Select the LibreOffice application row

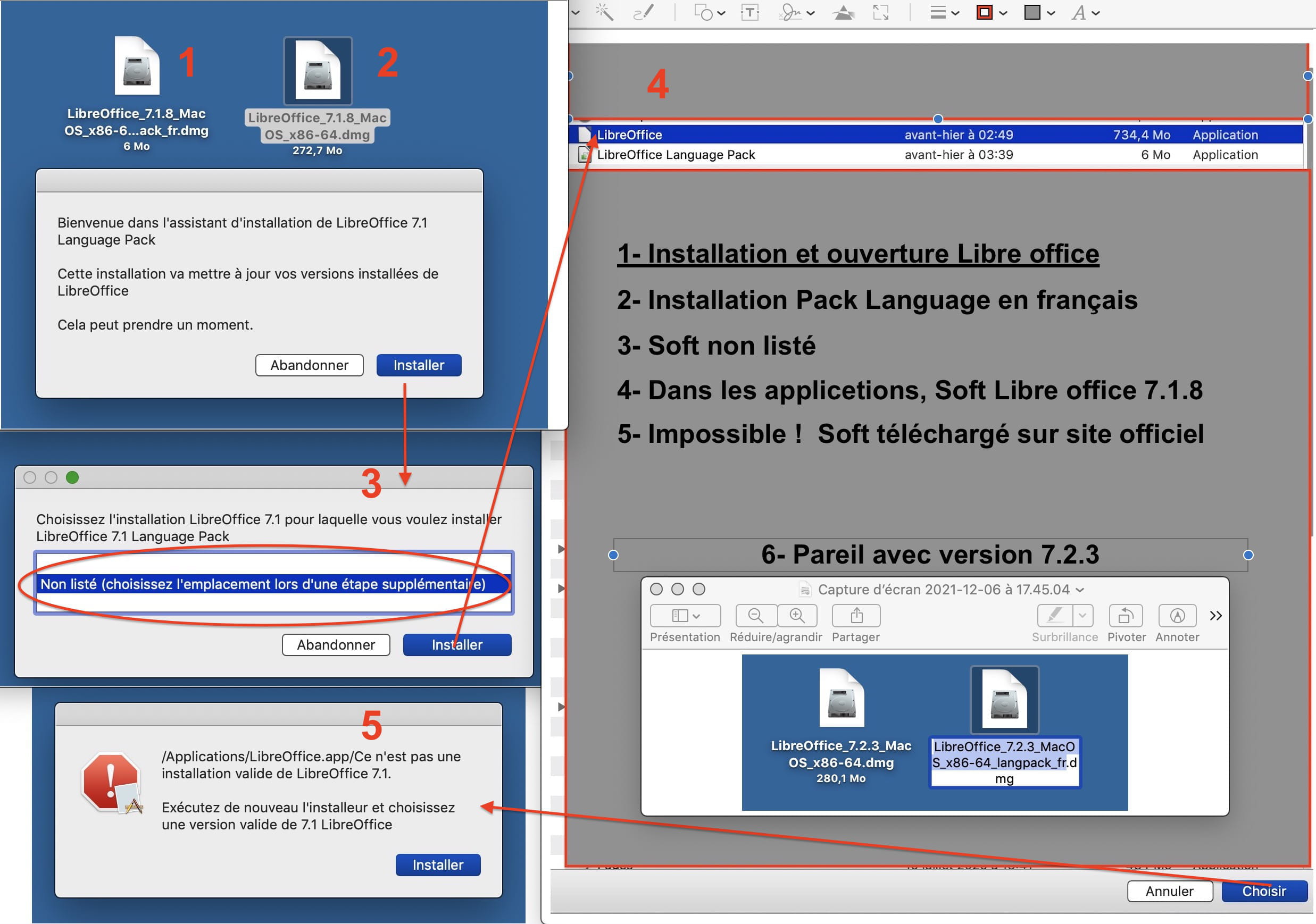coord(936,135)
